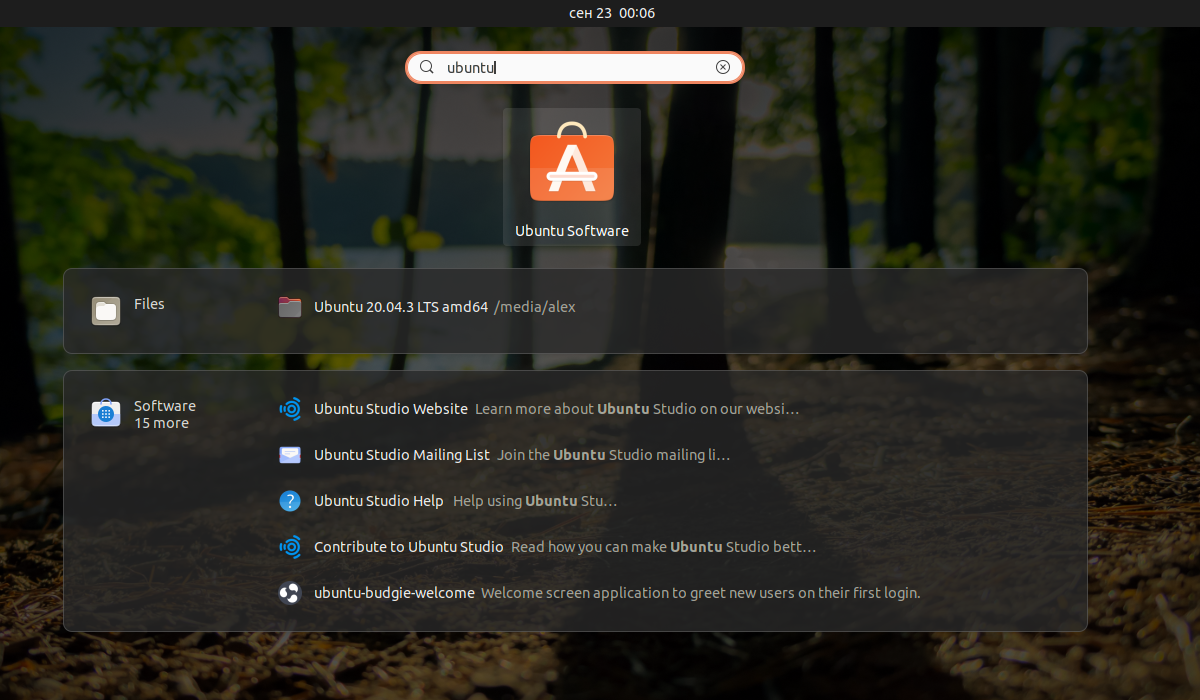Click the '/media/alex' path text
The width and height of the screenshot is (1200, 700).
[535, 307]
